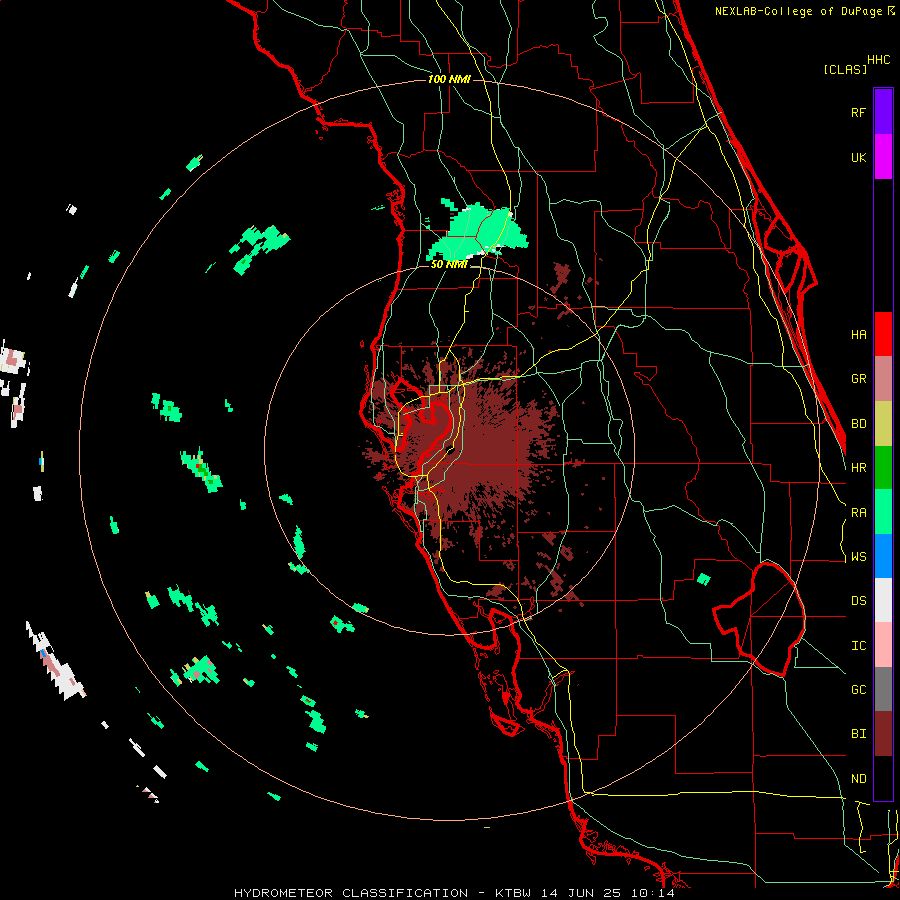
Task: Click the 'KTBW' station identifier
Action: click(513, 893)
